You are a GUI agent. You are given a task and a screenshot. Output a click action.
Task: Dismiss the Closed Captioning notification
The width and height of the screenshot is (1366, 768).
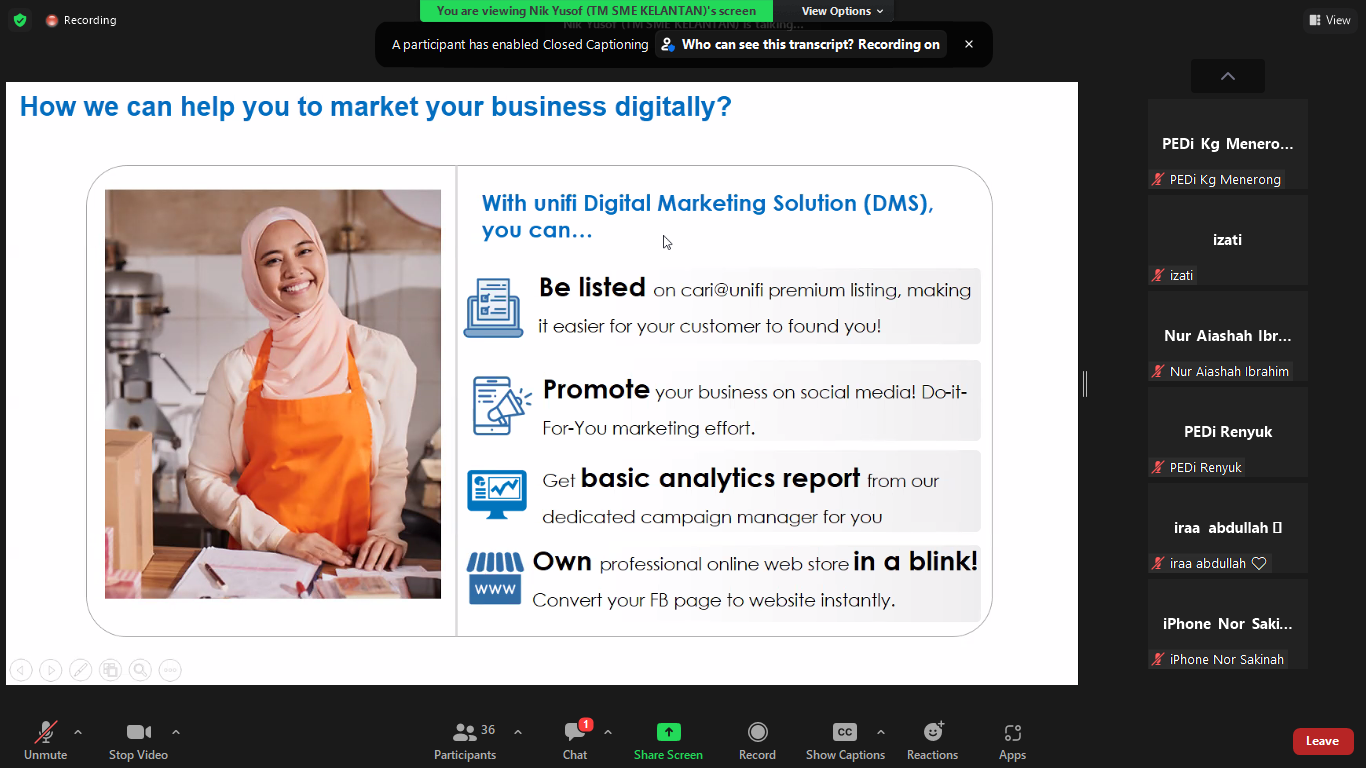[x=968, y=45]
